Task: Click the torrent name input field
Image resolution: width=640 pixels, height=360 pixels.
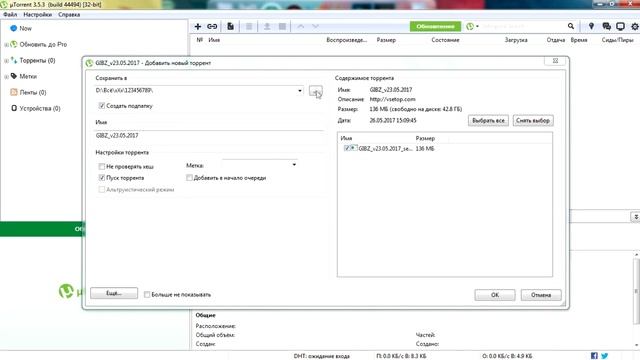Action: 209,136
